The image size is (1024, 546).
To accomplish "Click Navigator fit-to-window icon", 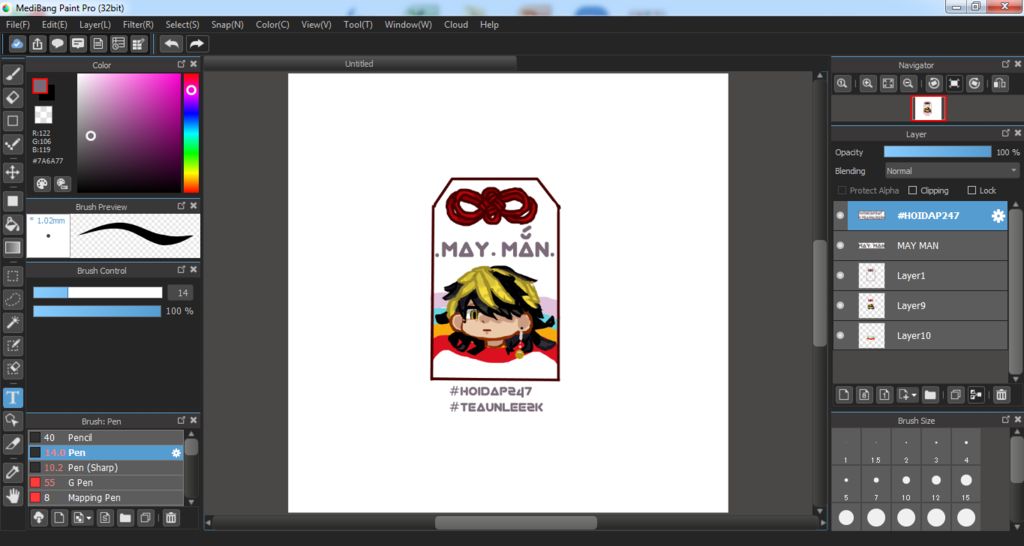I will coord(888,84).
